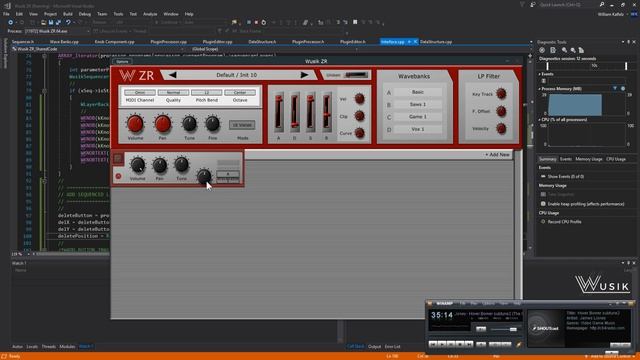The width and height of the screenshot is (640, 360).
Task: Click the Output tab at bottom
Action: [374, 347]
